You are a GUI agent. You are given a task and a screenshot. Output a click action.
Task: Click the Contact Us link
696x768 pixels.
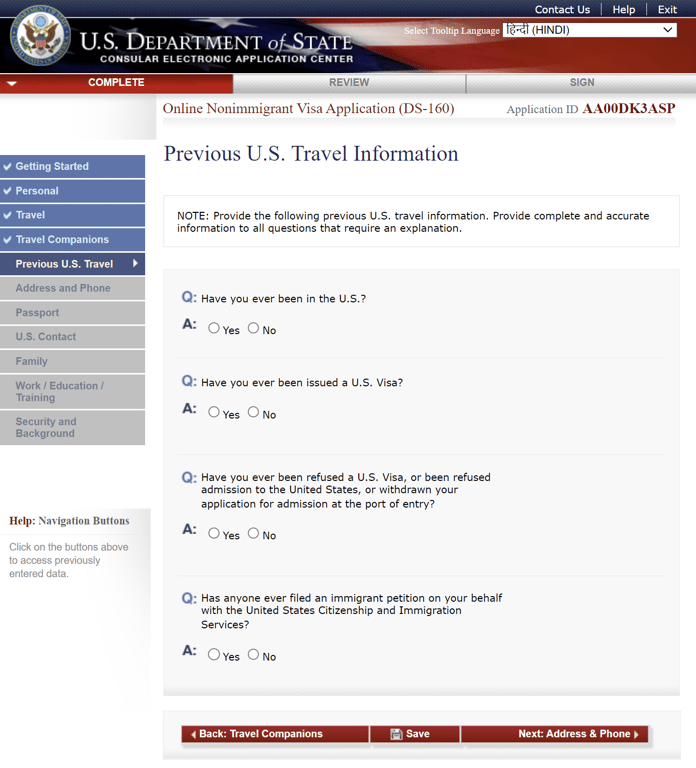tap(562, 10)
